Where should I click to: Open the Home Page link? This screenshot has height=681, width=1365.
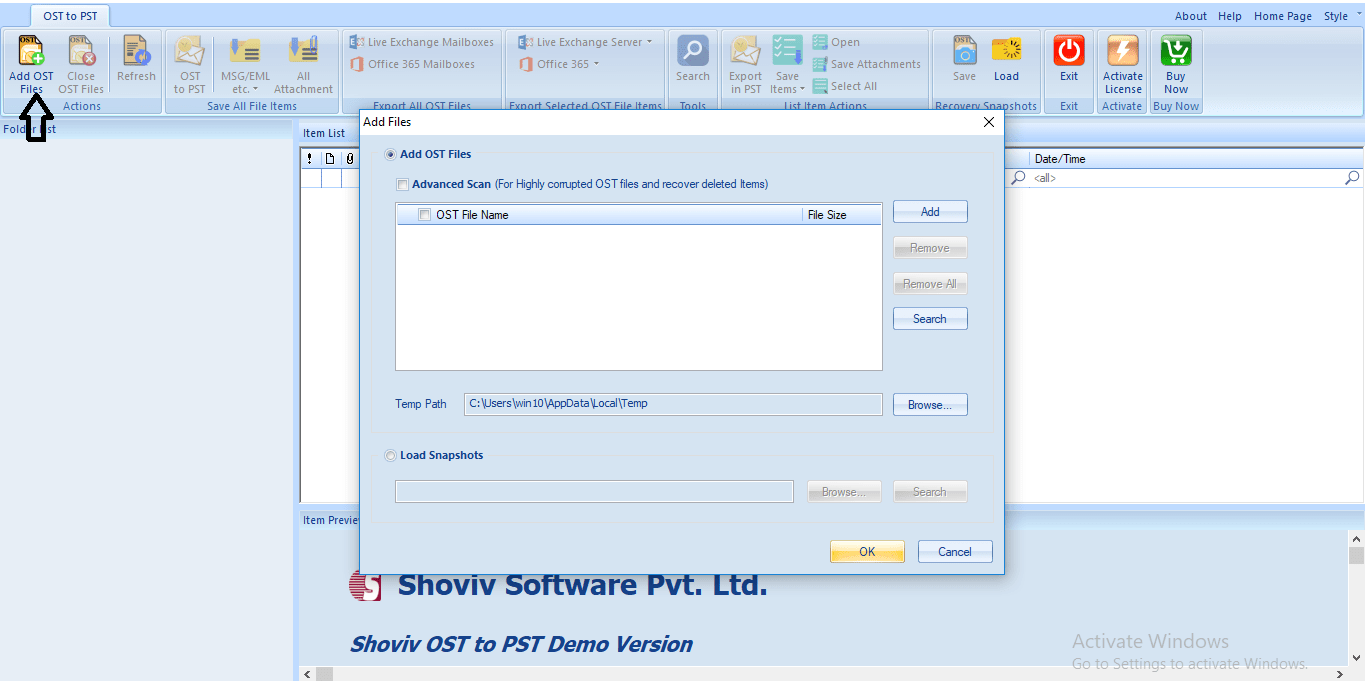(x=1283, y=16)
